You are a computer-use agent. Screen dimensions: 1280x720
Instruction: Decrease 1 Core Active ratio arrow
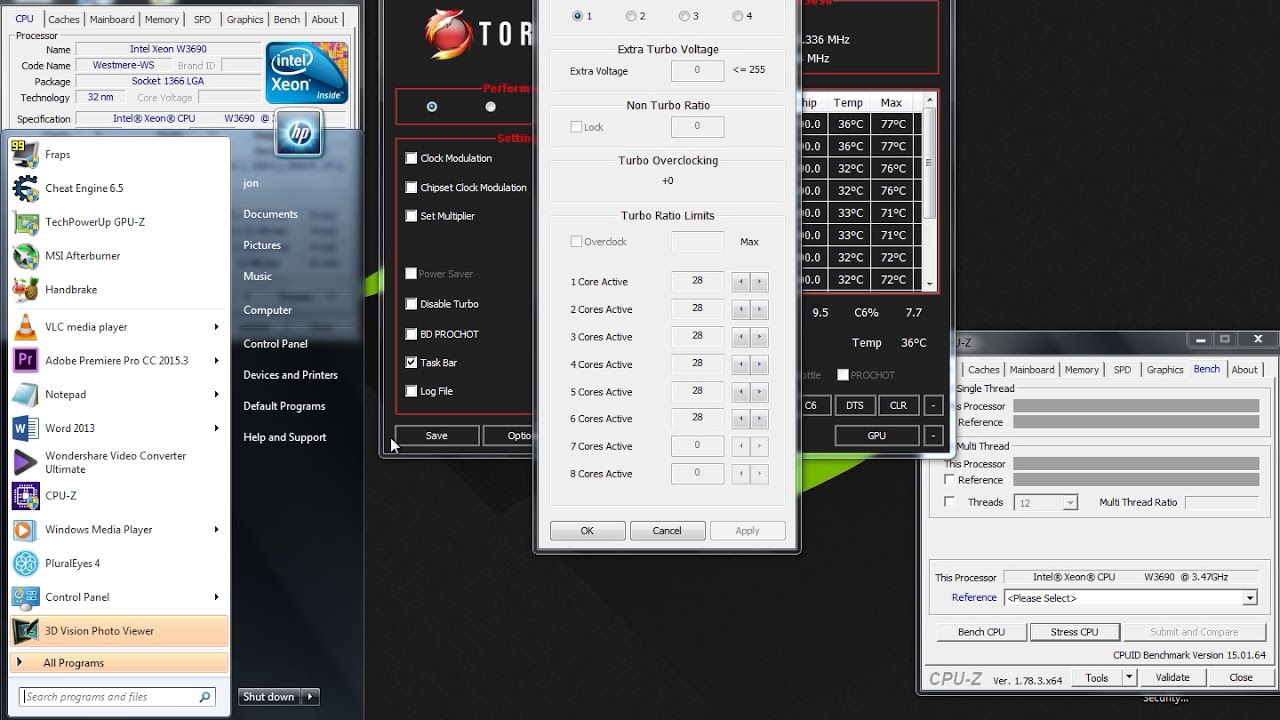tap(741, 282)
